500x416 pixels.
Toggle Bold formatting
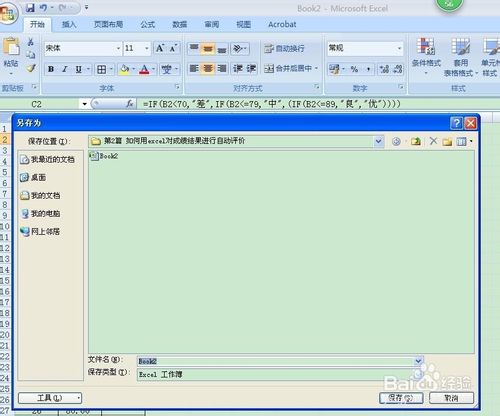click(x=51, y=69)
